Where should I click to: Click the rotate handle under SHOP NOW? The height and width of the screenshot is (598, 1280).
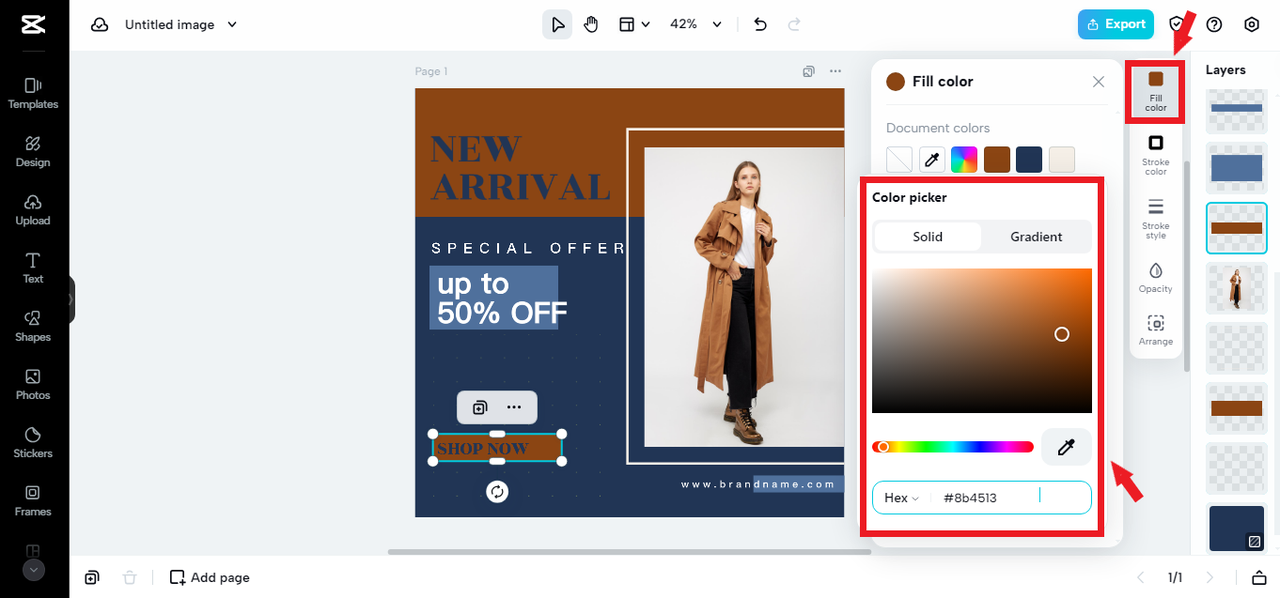(x=497, y=491)
